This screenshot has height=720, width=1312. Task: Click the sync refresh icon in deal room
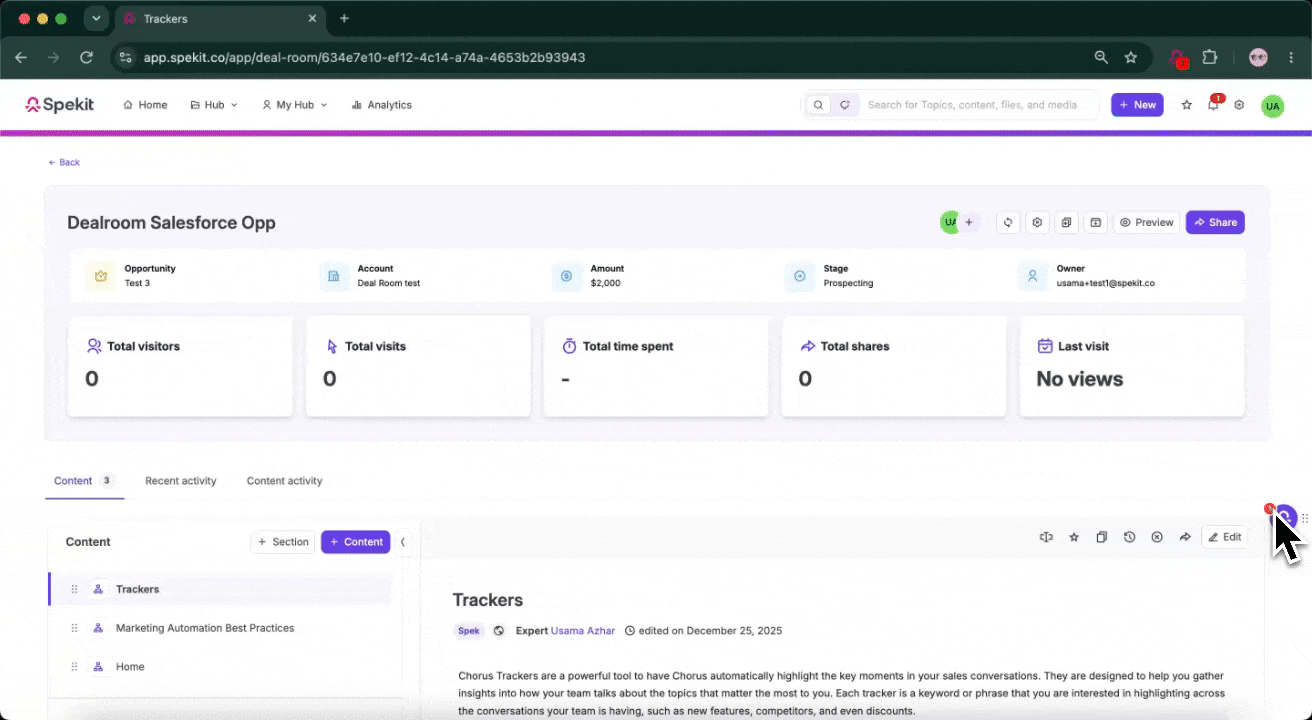[1009, 222]
